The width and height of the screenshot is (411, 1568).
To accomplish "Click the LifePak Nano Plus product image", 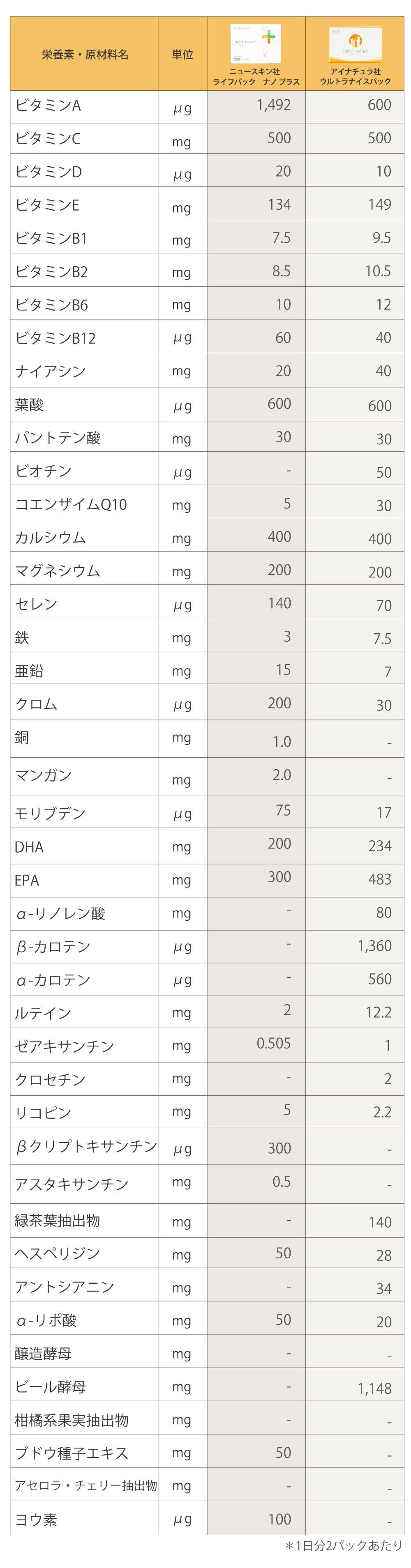I will click(256, 43).
